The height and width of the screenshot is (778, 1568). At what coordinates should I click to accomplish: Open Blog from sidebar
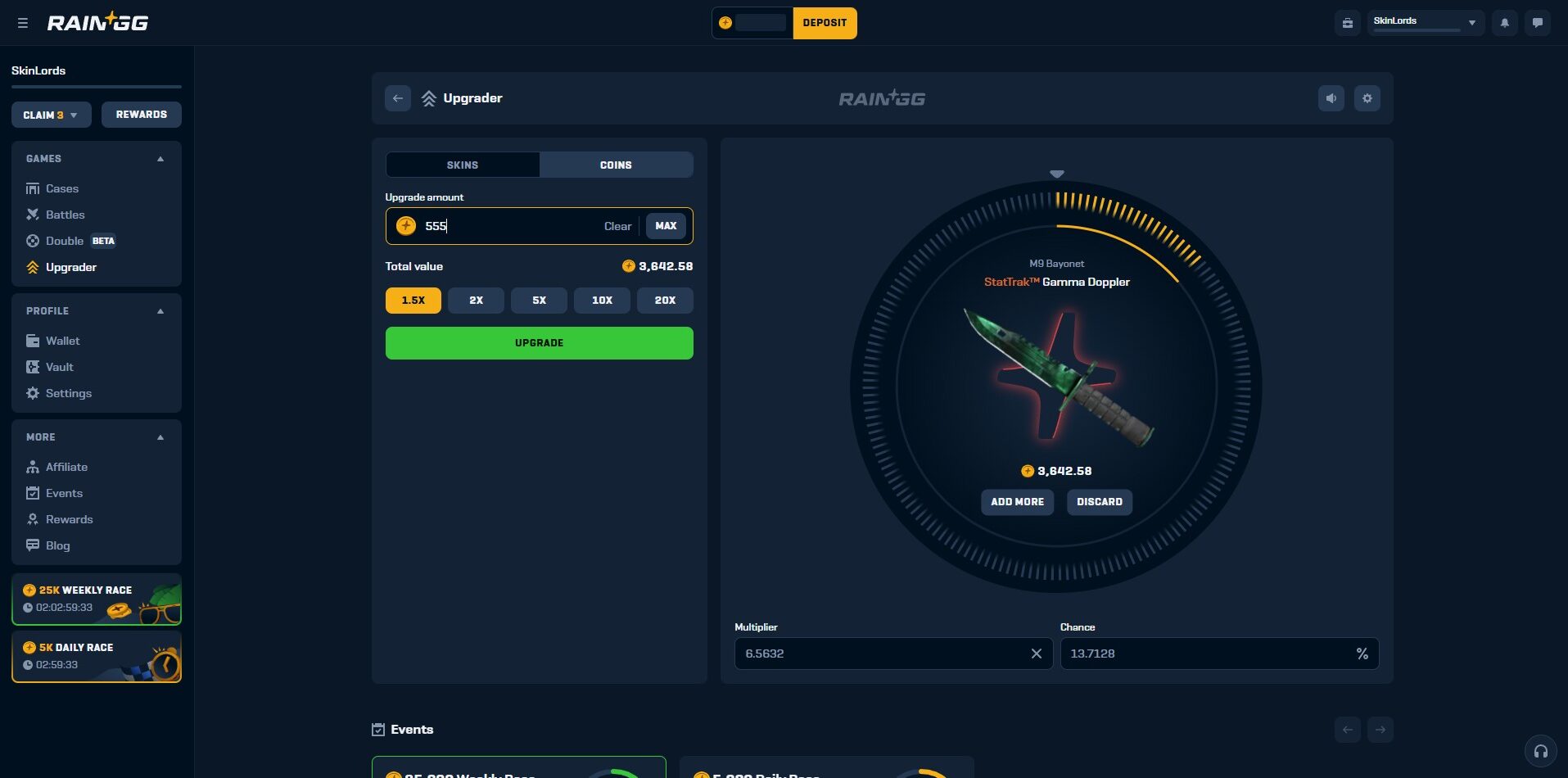click(47, 545)
